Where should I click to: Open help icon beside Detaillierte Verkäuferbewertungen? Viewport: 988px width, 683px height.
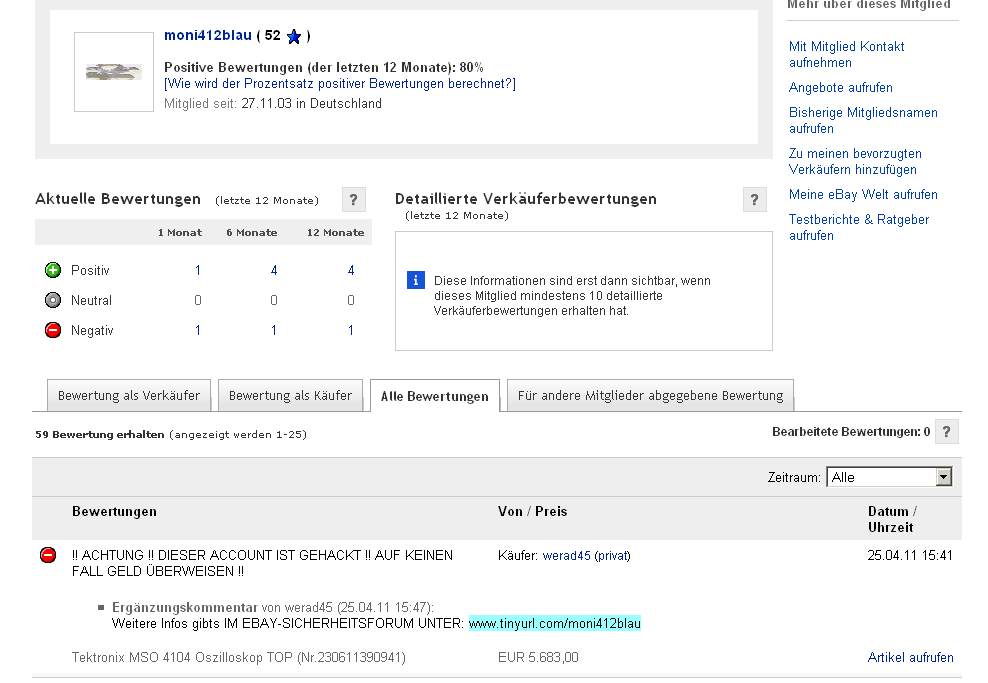pos(754,200)
